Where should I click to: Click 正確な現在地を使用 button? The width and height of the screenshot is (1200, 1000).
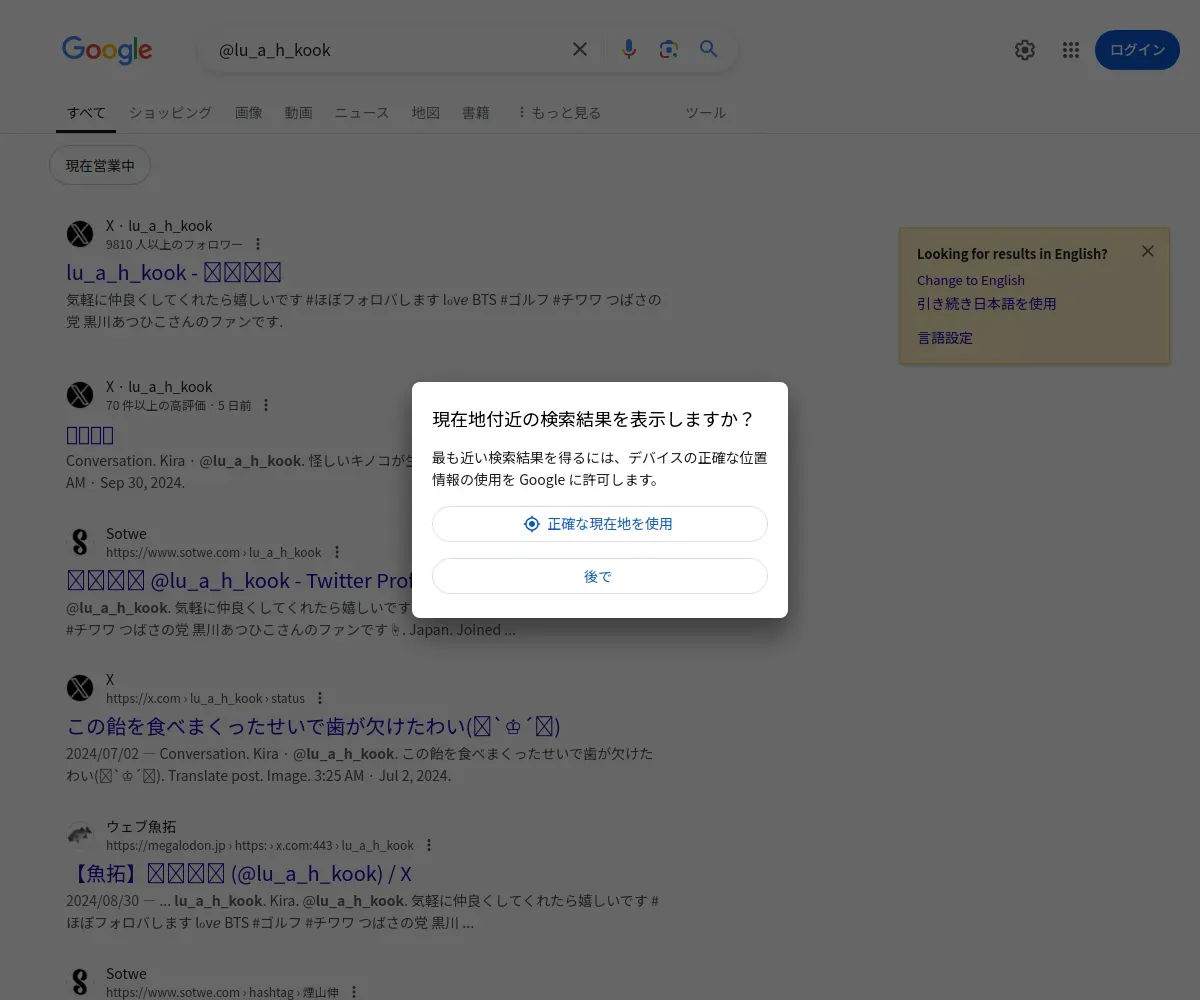(600, 524)
